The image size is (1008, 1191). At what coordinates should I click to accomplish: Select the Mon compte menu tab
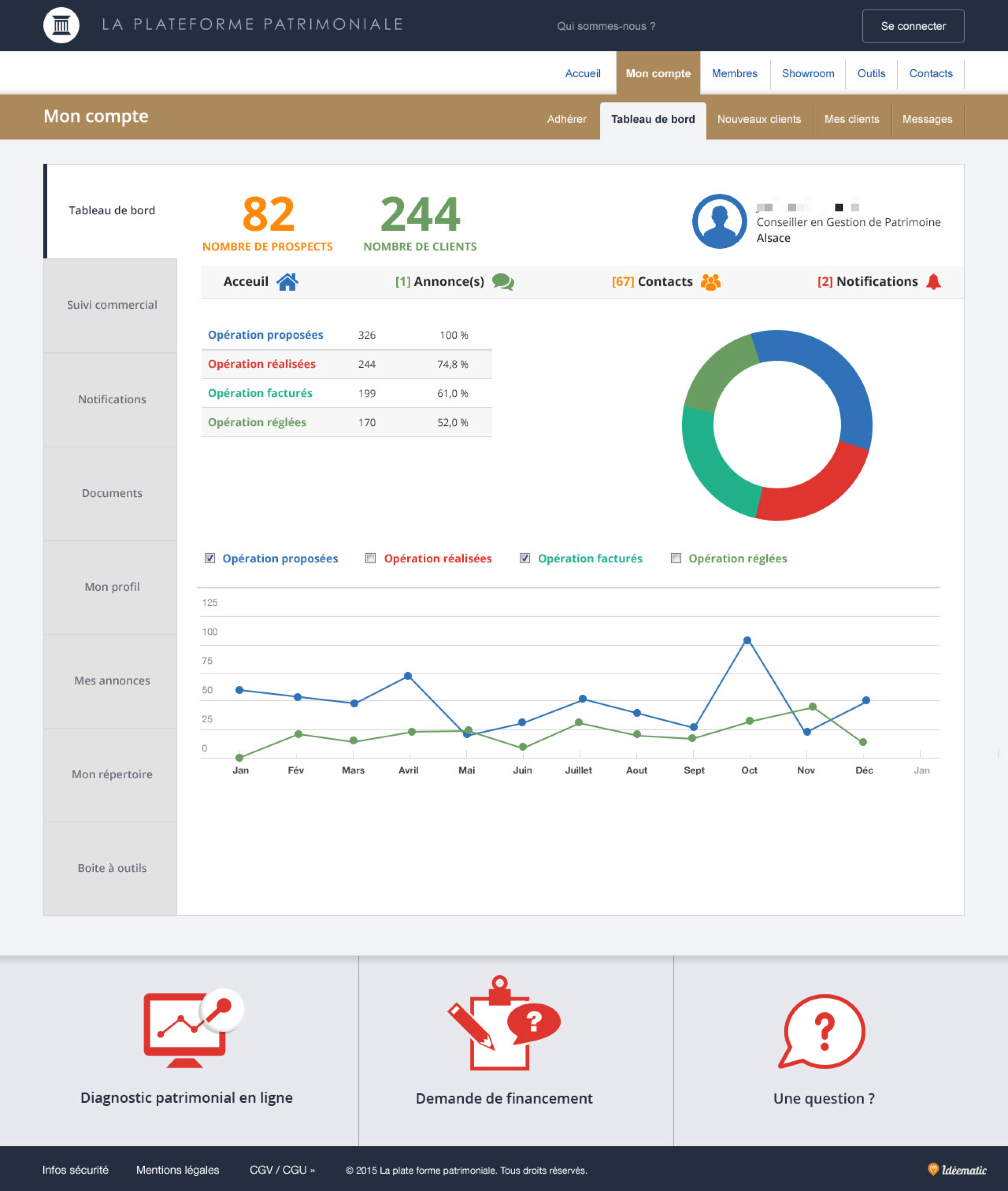(x=658, y=73)
